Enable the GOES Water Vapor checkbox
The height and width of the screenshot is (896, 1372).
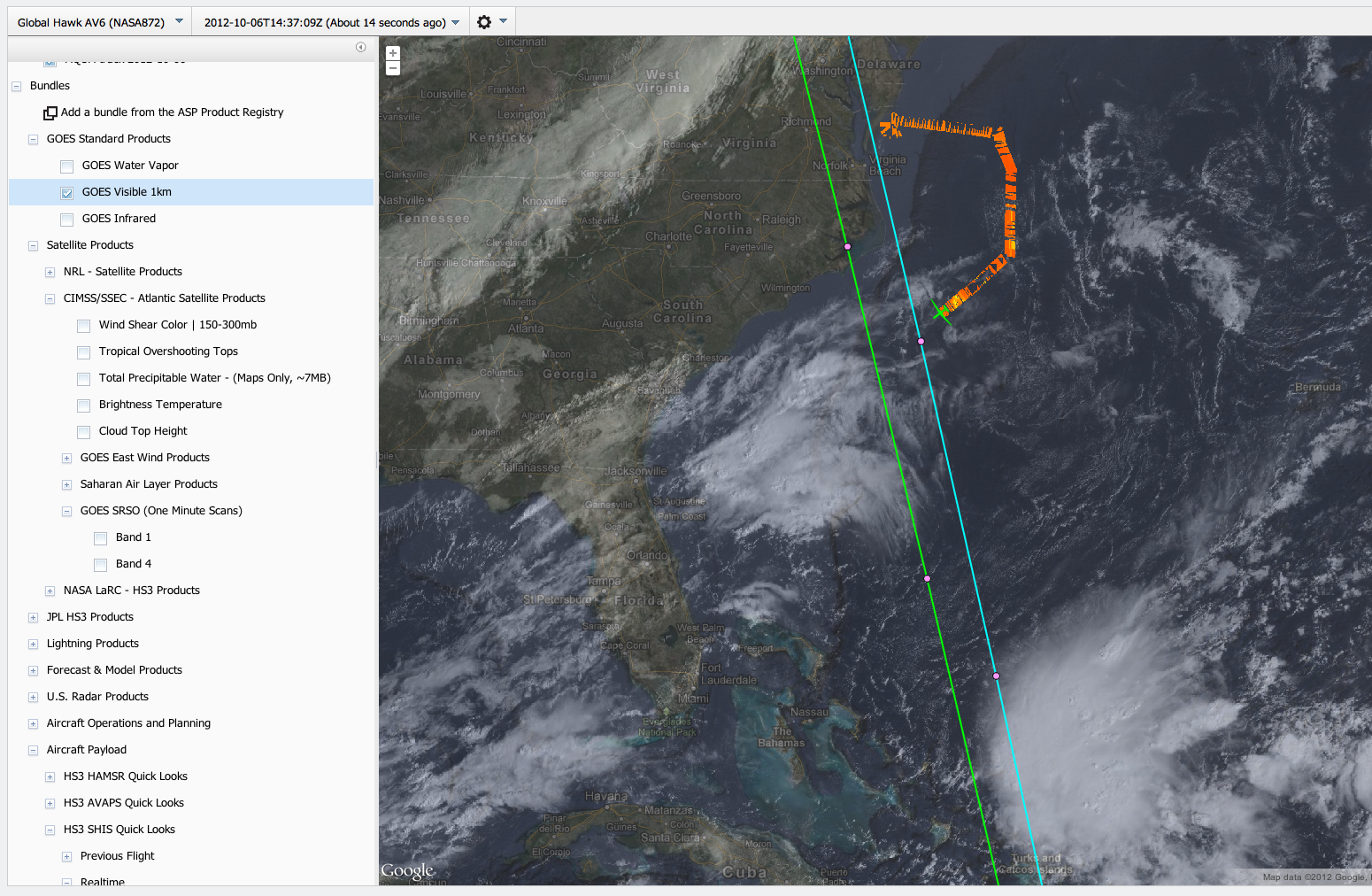[x=67, y=166]
